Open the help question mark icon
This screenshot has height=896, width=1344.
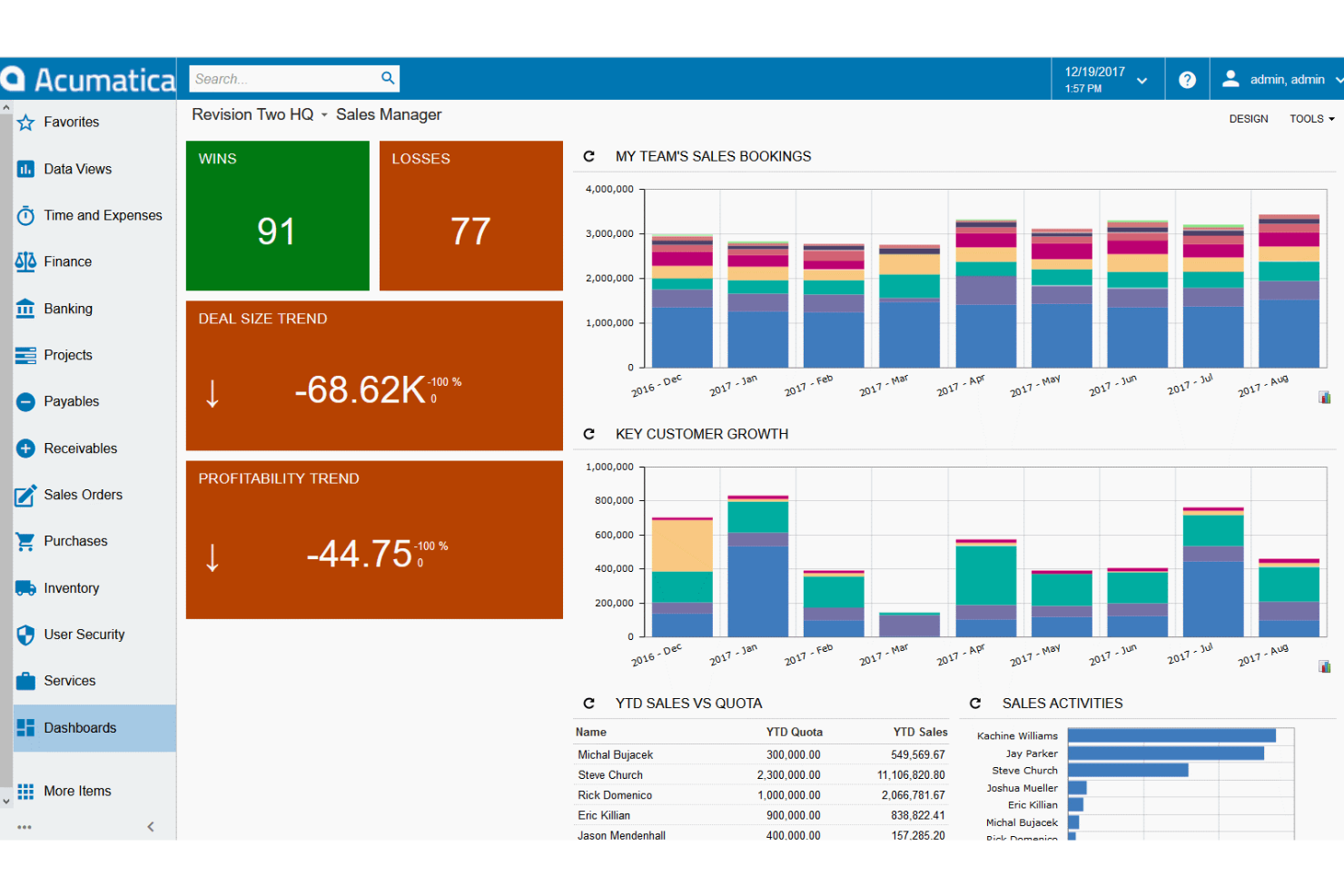click(1187, 80)
